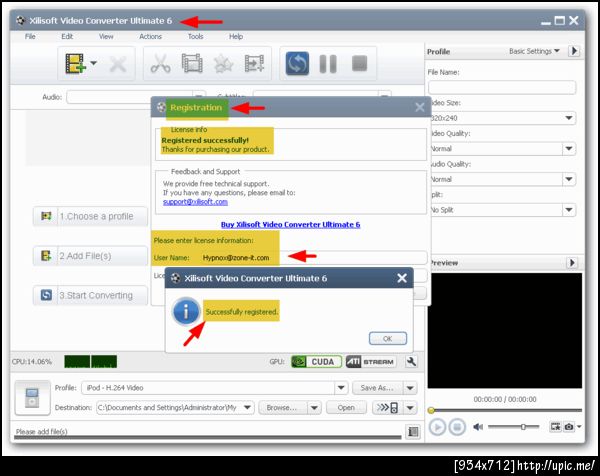
Task: Expand the Profile panel arrow button
Action: coord(574,51)
